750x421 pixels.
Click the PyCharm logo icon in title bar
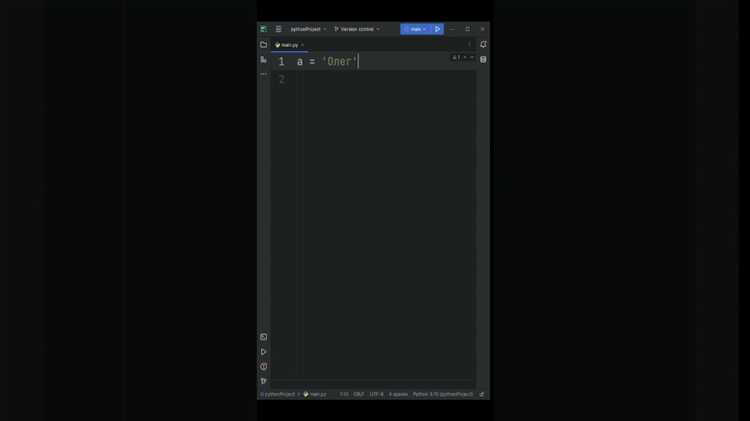coord(264,29)
